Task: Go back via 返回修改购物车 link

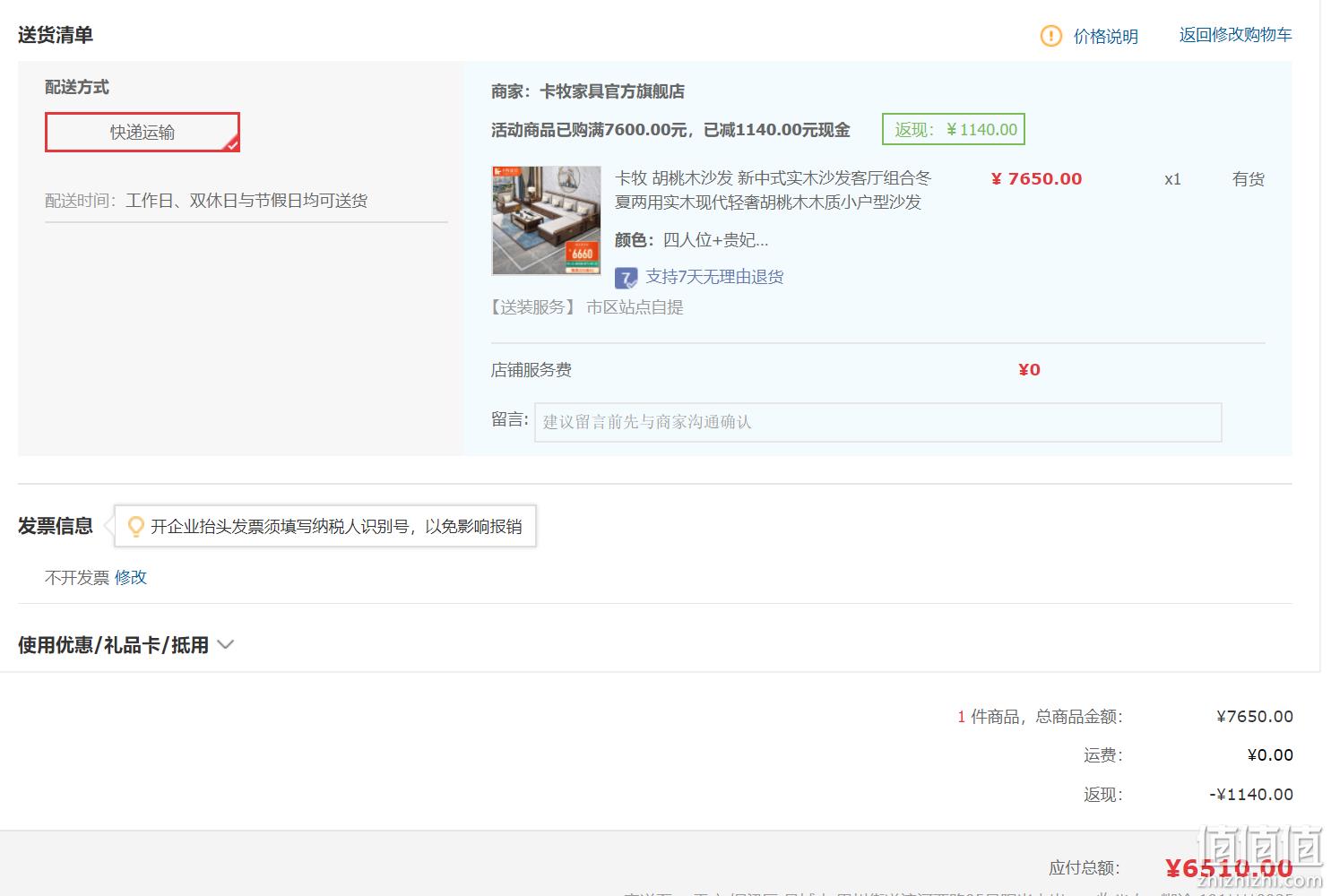Action: 1235,35
